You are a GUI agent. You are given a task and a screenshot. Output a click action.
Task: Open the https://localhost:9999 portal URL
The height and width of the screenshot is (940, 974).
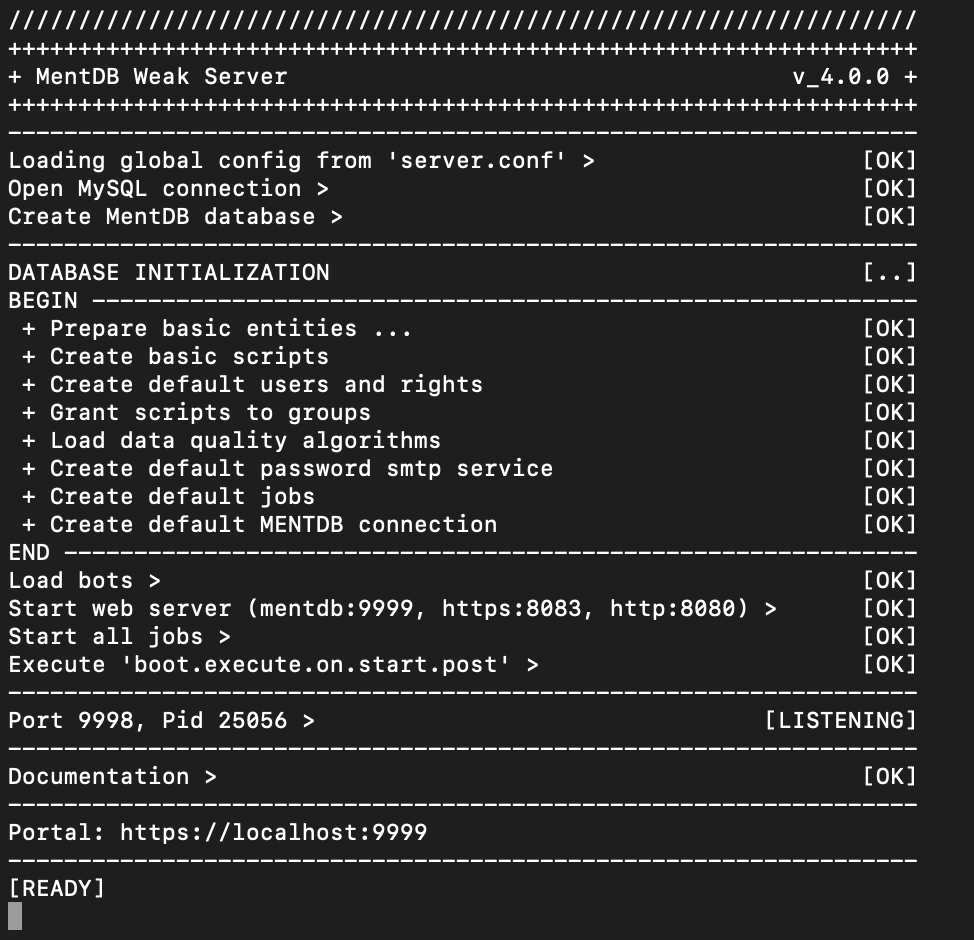point(273,832)
